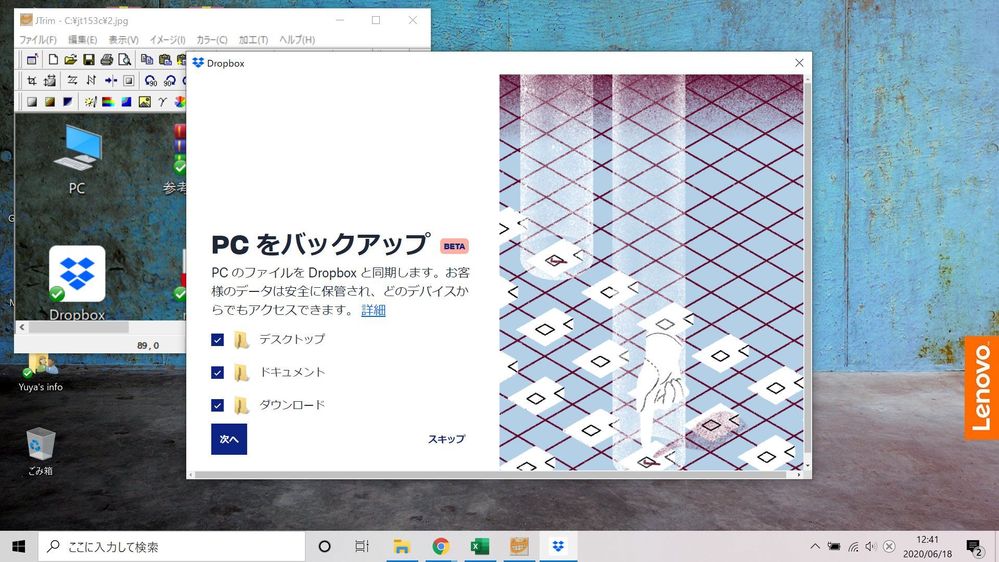Image resolution: width=999 pixels, height=562 pixels.
Task: Click the スキップ link to skip backup
Action: tap(447, 439)
